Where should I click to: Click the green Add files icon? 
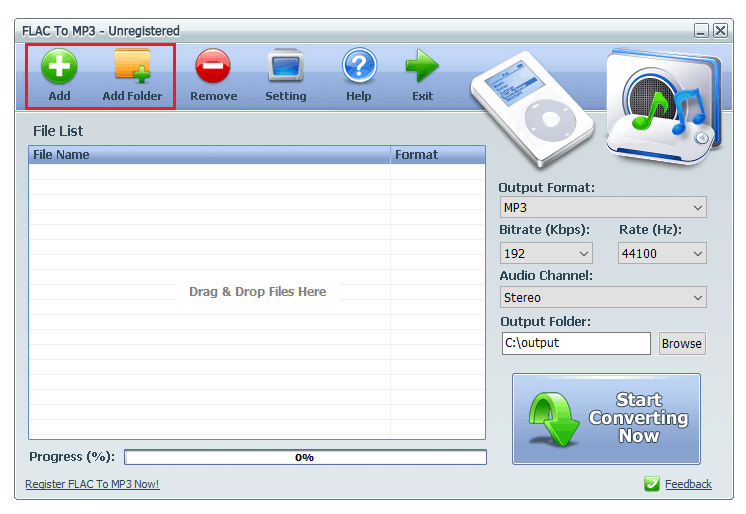(59, 66)
